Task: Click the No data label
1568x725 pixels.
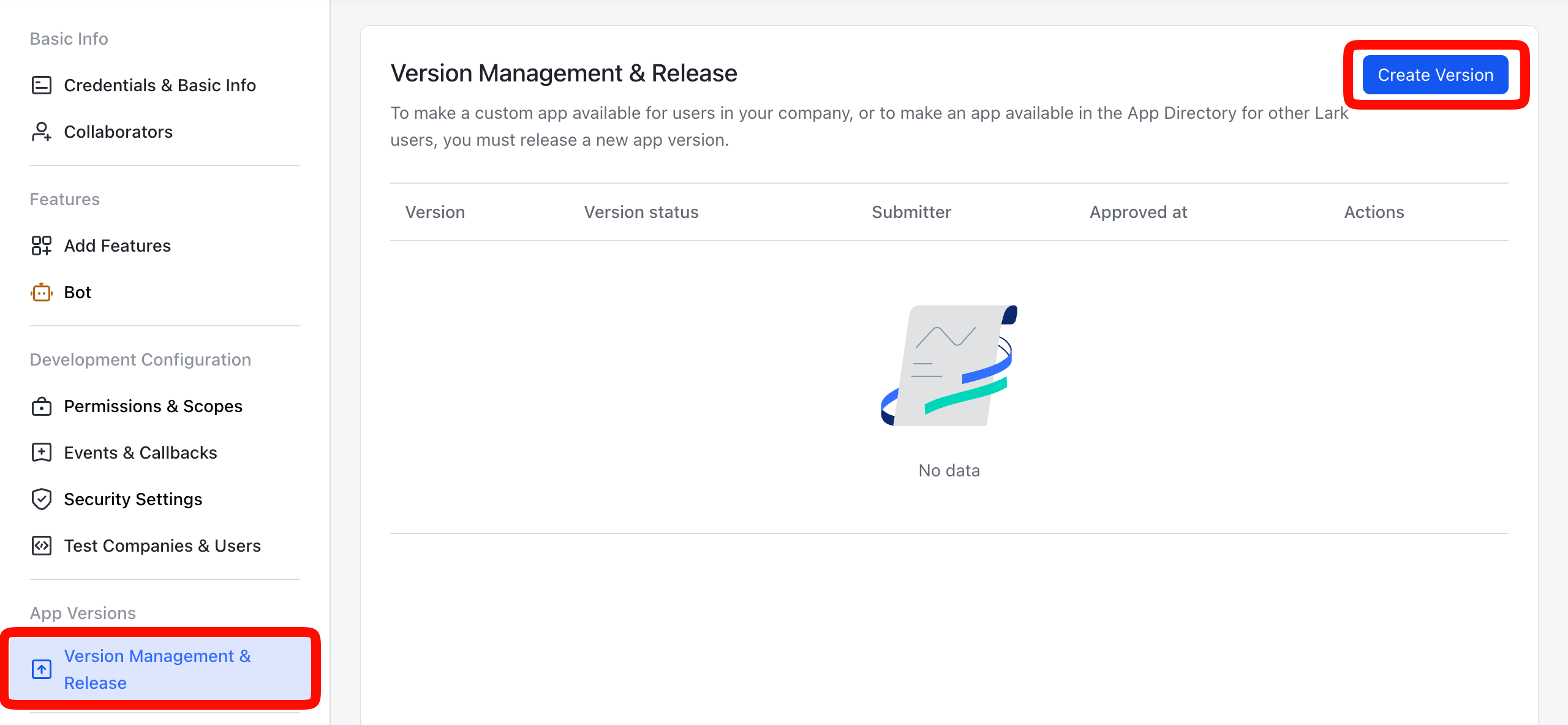Action: coord(949,470)
